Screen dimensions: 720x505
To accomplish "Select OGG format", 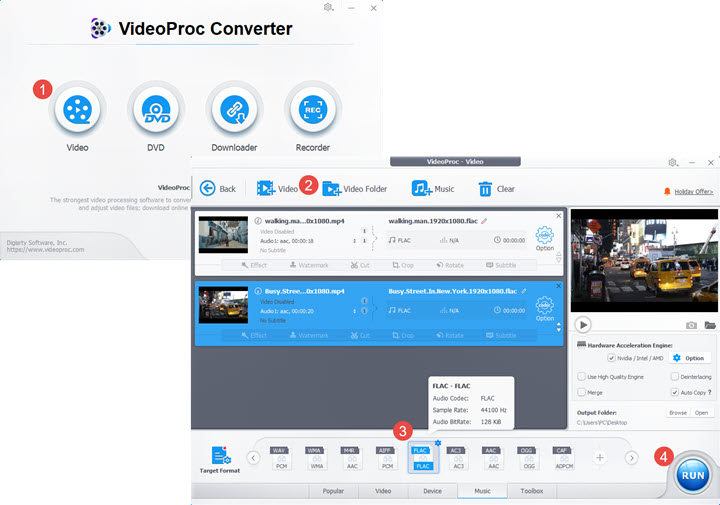I will tap(528, 458).
